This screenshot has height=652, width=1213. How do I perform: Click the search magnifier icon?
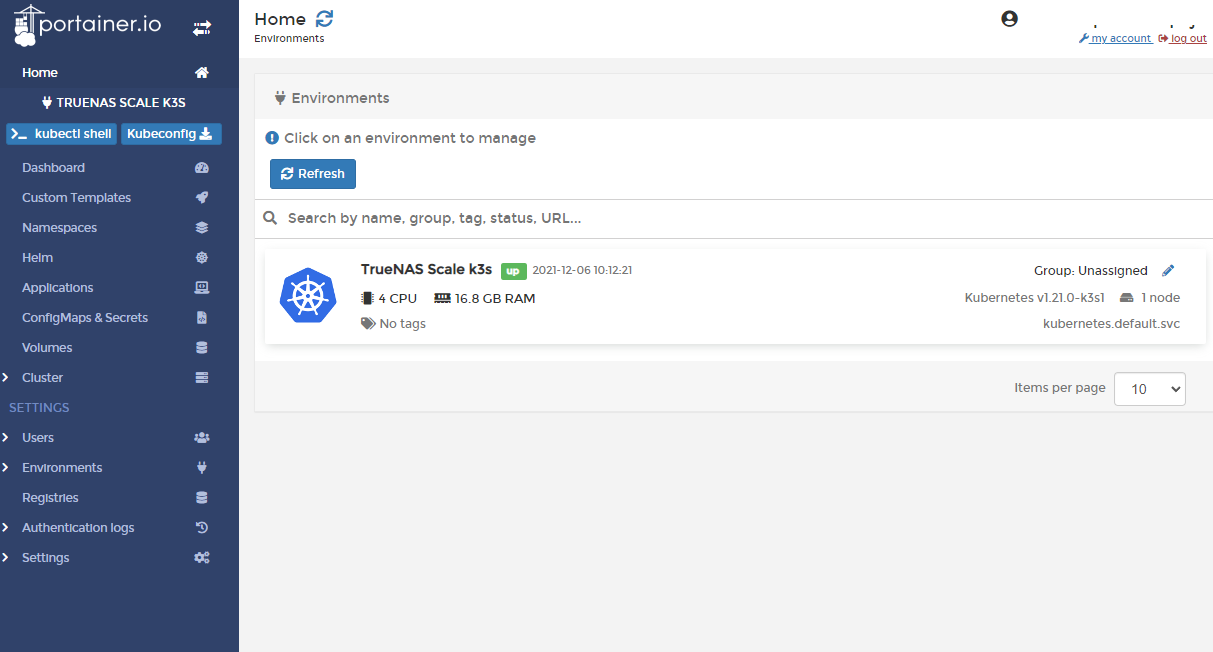coord(270,218)
